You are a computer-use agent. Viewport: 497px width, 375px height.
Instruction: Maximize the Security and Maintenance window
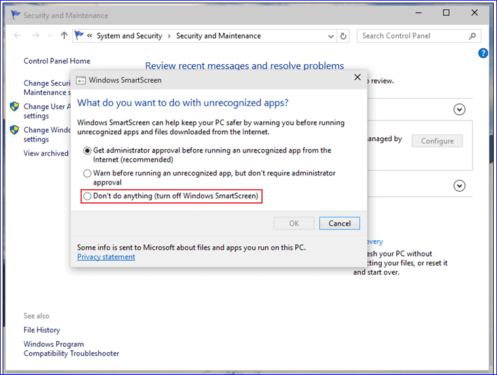click(446, 13)
